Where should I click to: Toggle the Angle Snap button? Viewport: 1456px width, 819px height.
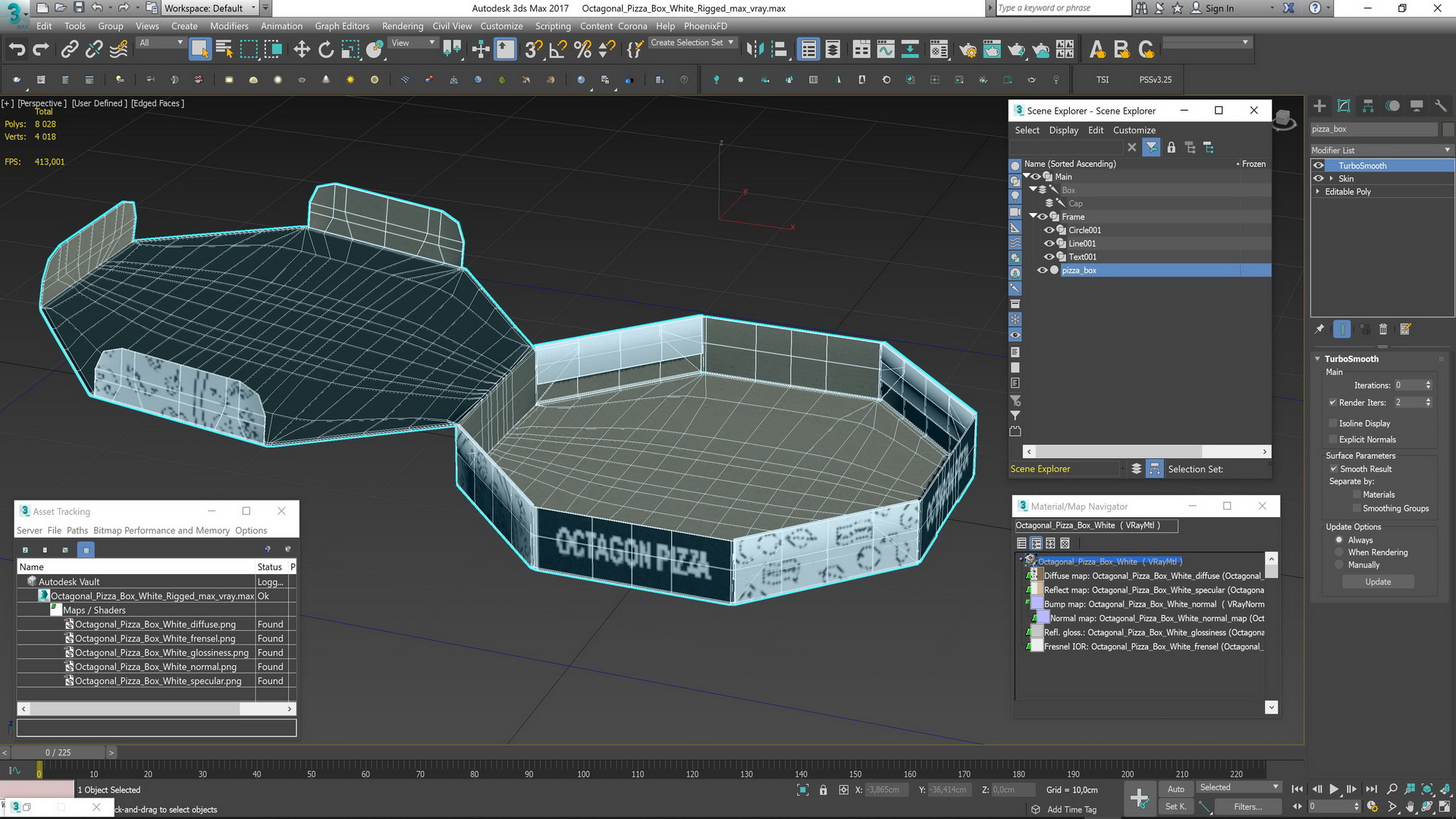[558, 49]
